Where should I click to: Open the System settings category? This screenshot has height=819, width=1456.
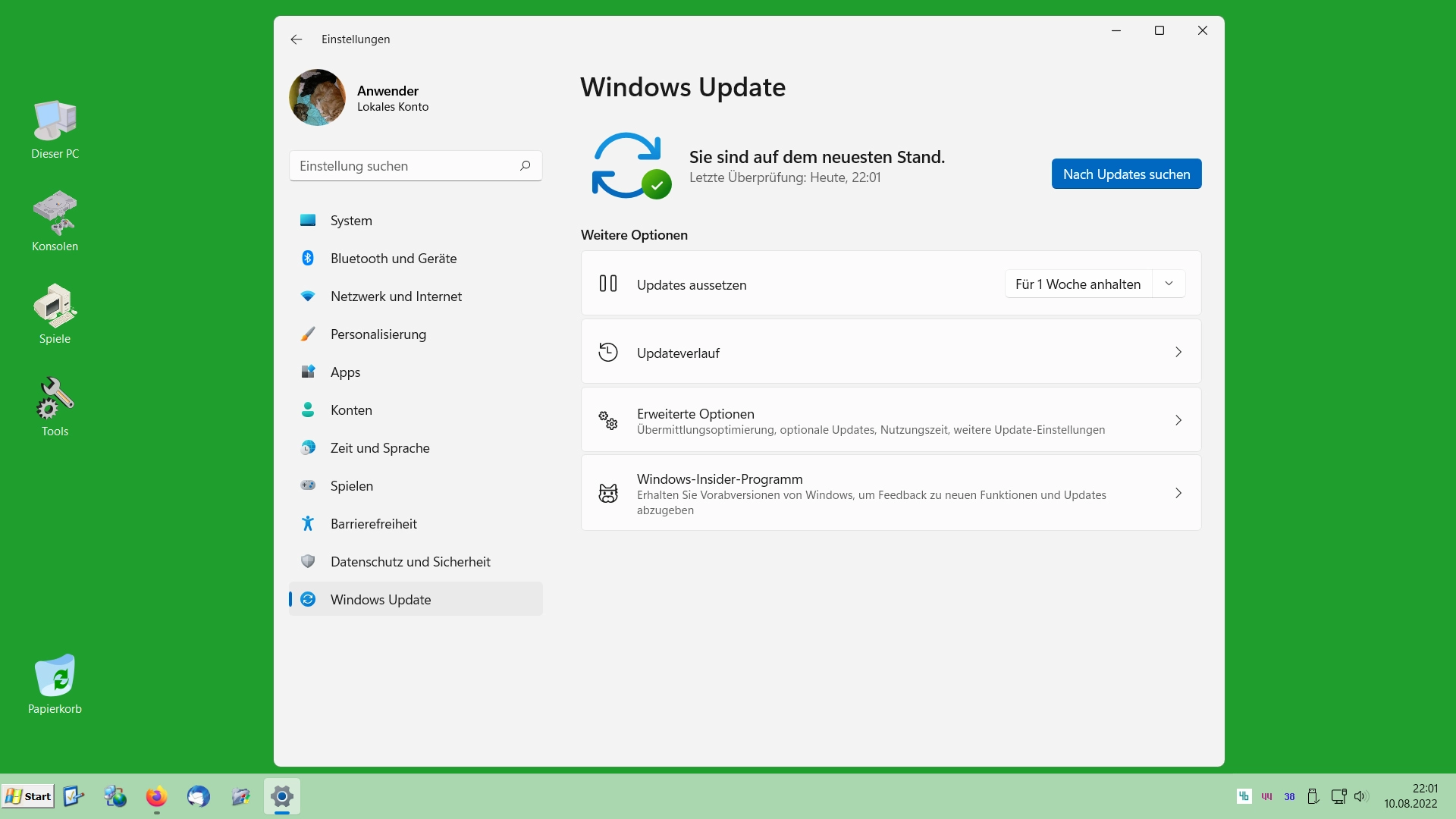coord(416,221)
